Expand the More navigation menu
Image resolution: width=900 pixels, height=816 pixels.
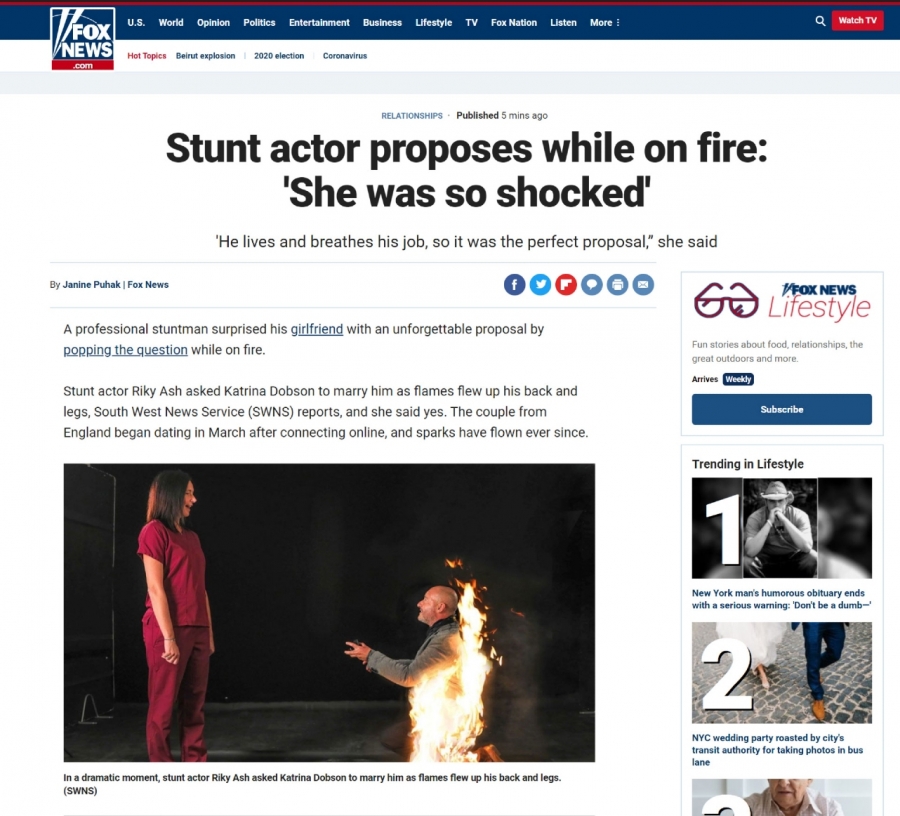point(604,22)
